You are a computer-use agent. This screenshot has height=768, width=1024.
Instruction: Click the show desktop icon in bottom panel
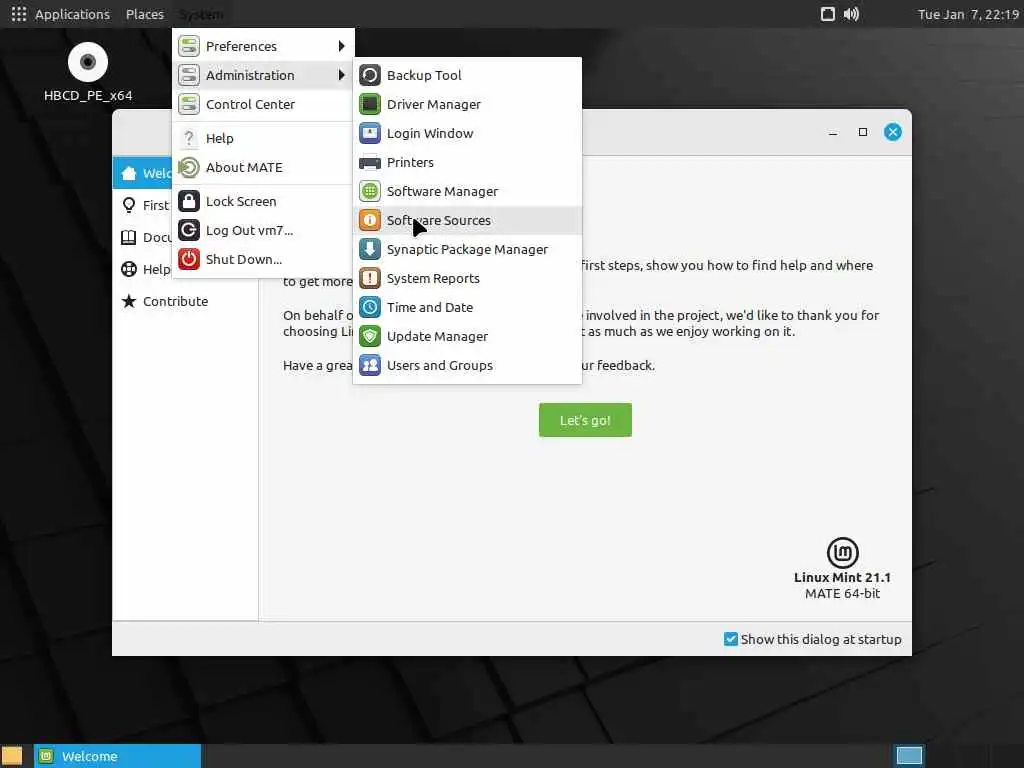[12, 756]
